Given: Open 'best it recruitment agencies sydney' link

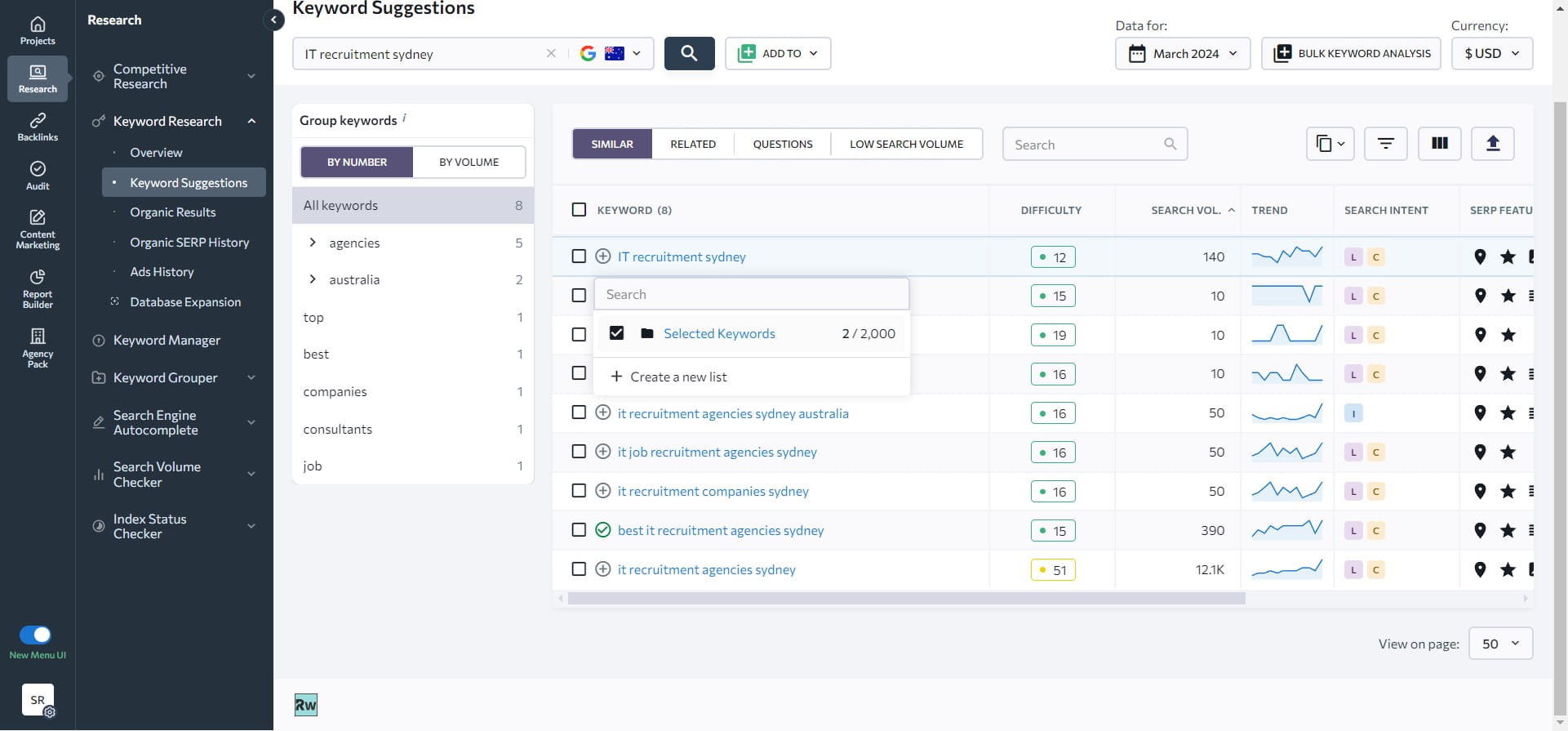Looking at the screenshot, I should coord(721,530).
